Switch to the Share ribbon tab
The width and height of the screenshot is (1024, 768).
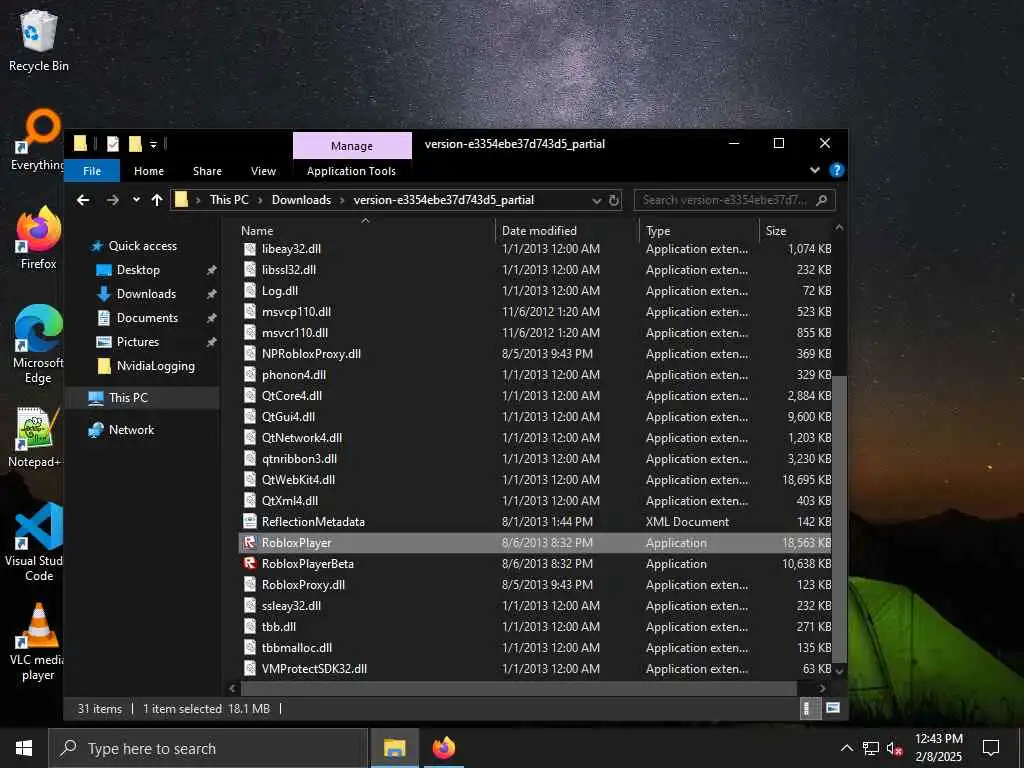pos(207,170)
